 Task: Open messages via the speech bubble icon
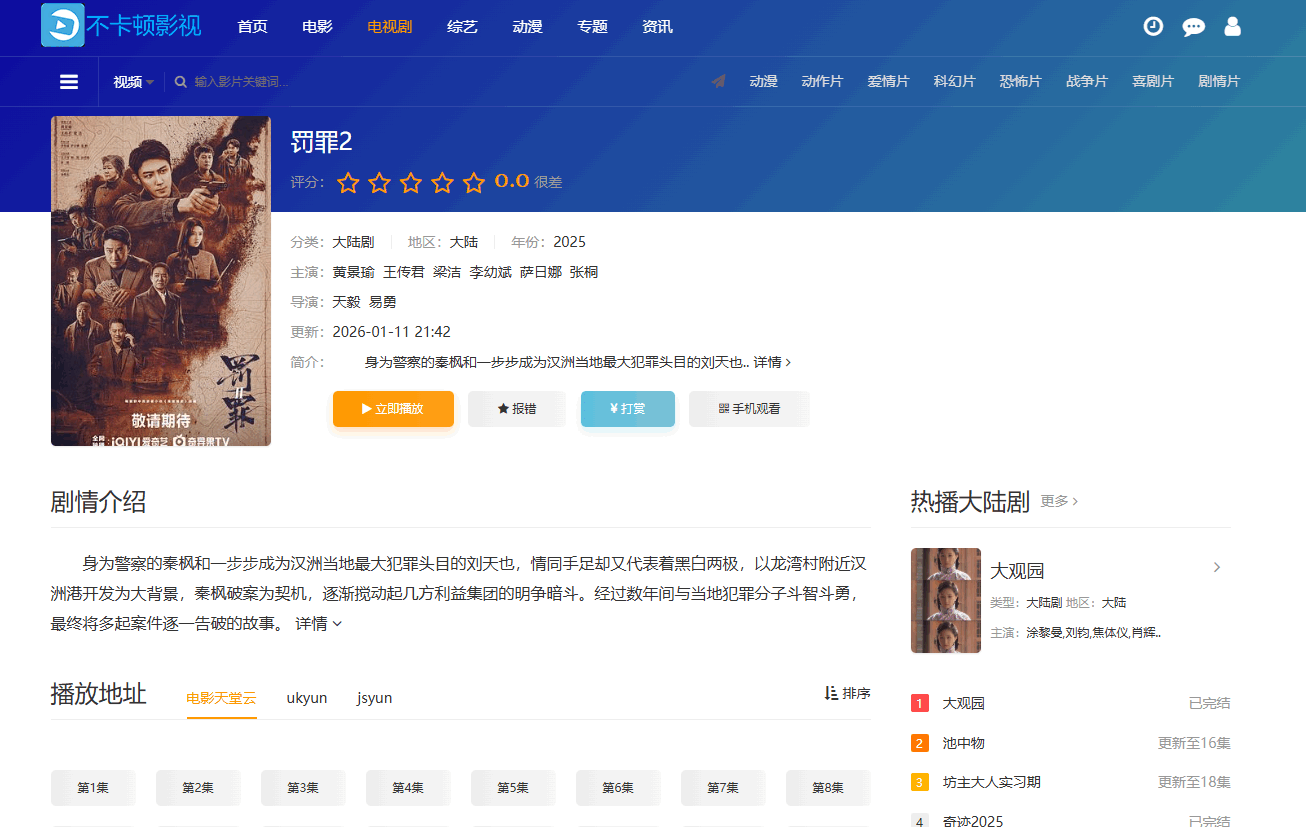coord(1193,27)
